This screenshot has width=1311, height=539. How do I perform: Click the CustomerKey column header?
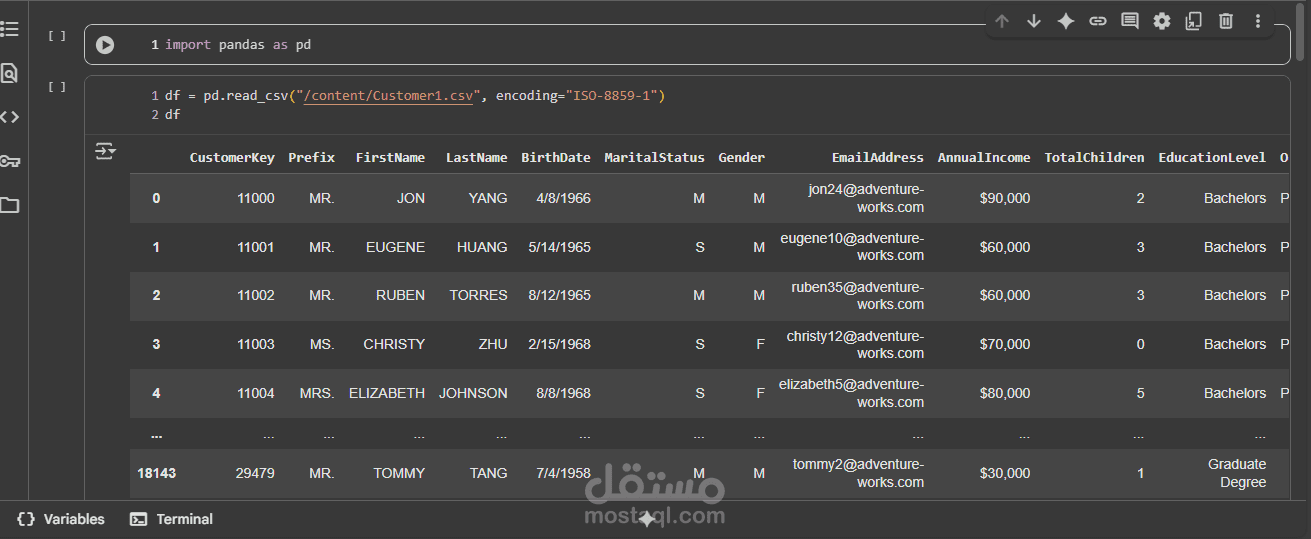(232, 158)
